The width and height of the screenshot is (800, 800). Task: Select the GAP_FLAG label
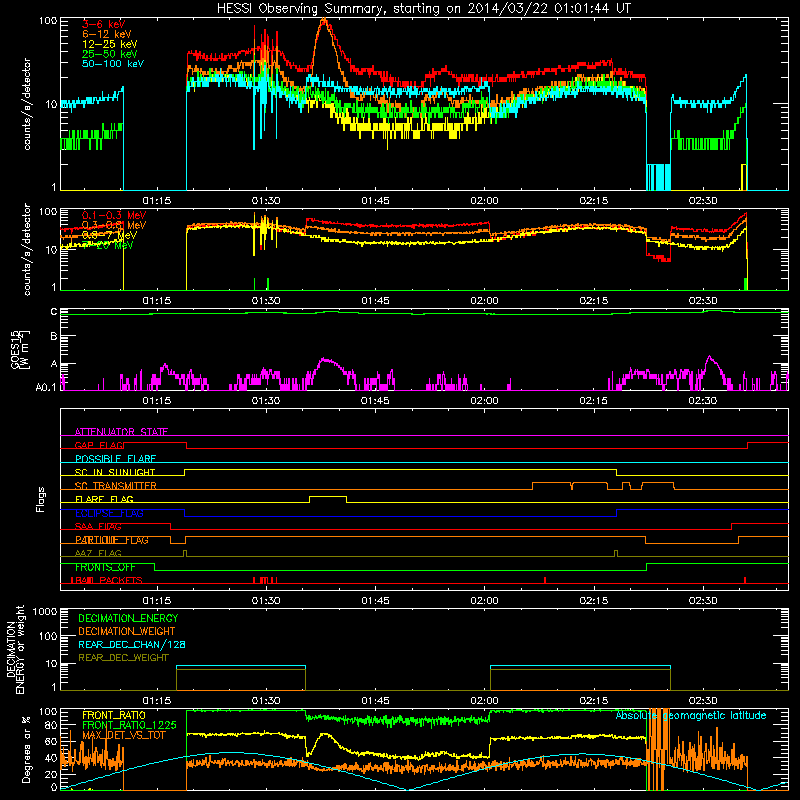point(99,445)
